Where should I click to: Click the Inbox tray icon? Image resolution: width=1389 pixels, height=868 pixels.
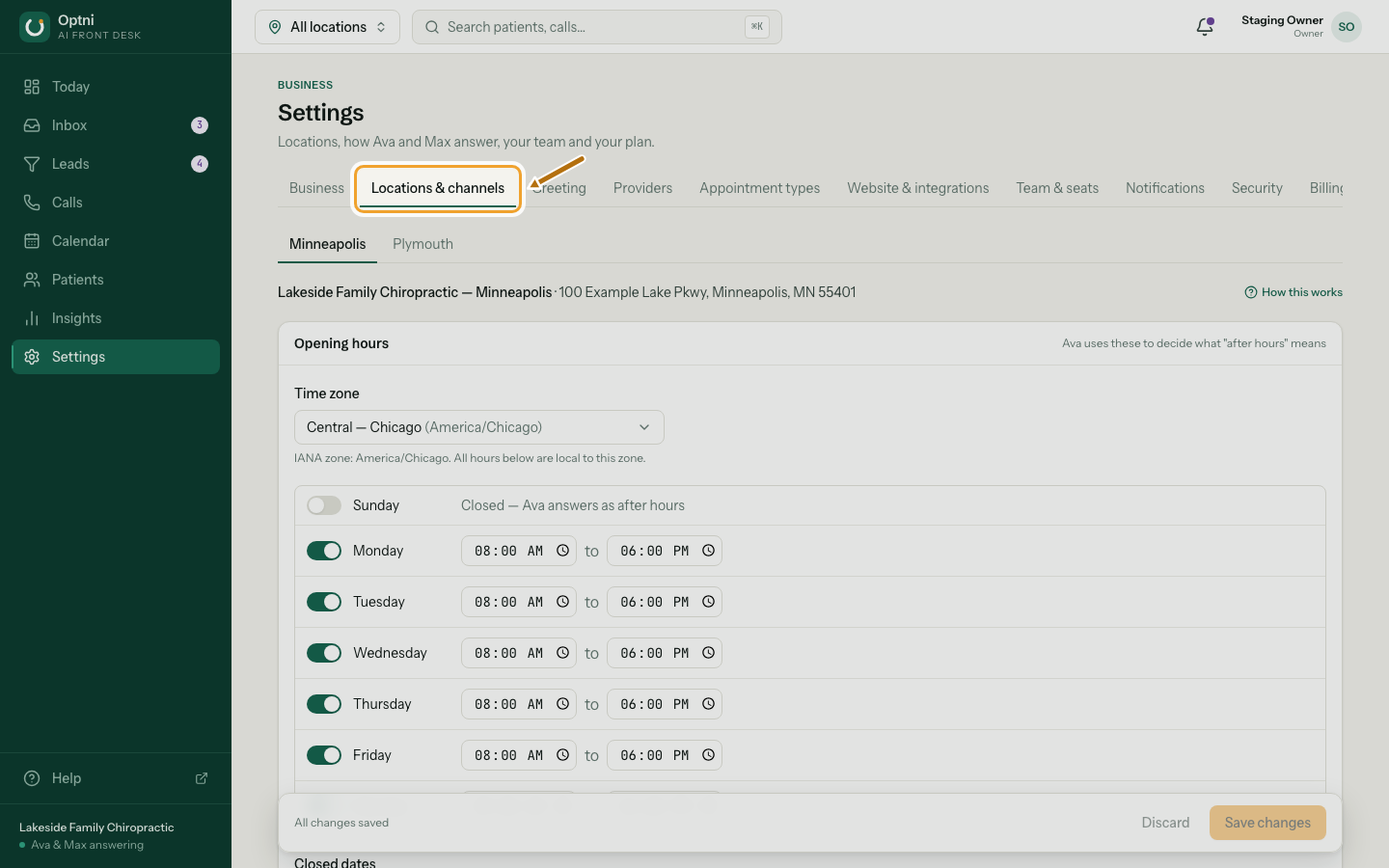pos(32,125)
